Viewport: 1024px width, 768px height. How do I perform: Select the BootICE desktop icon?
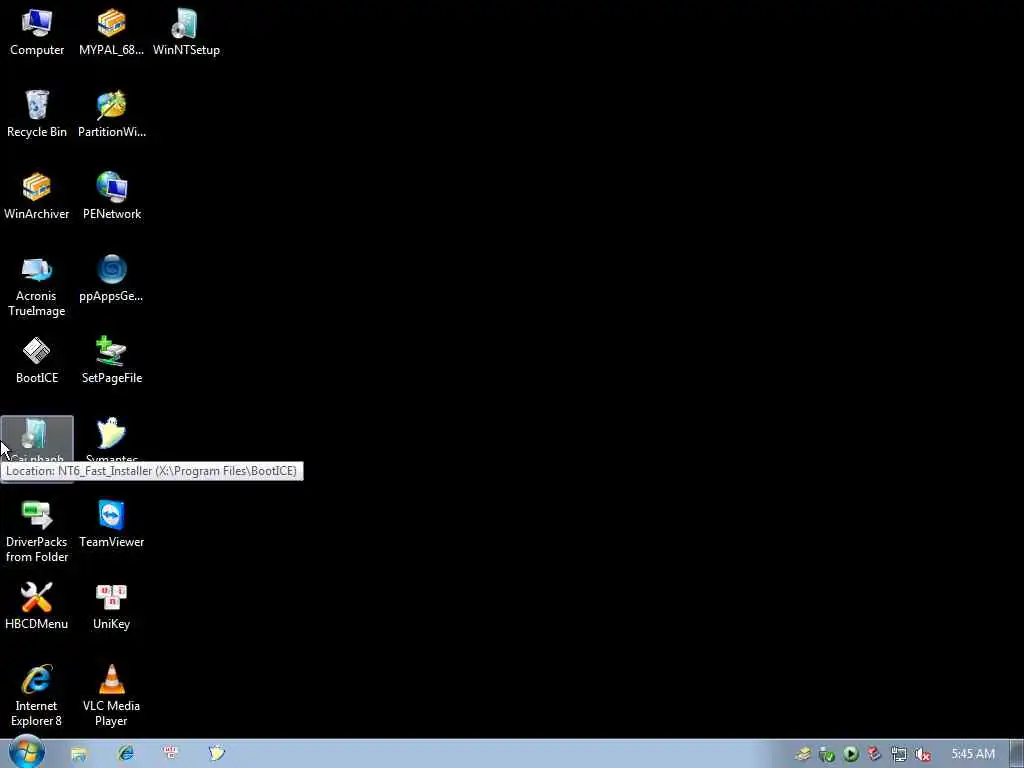(37, 360)
